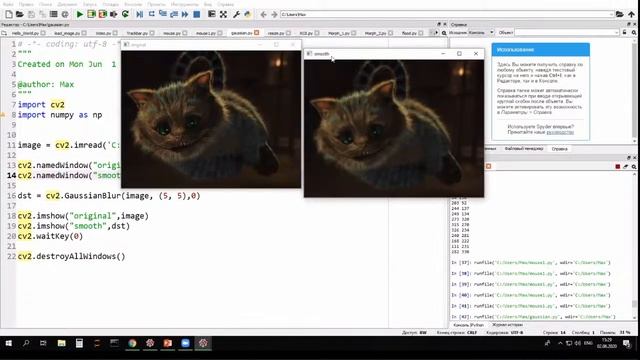Switch to the IPython console tab
The image size is (640, 360).
tap(468, 325)
